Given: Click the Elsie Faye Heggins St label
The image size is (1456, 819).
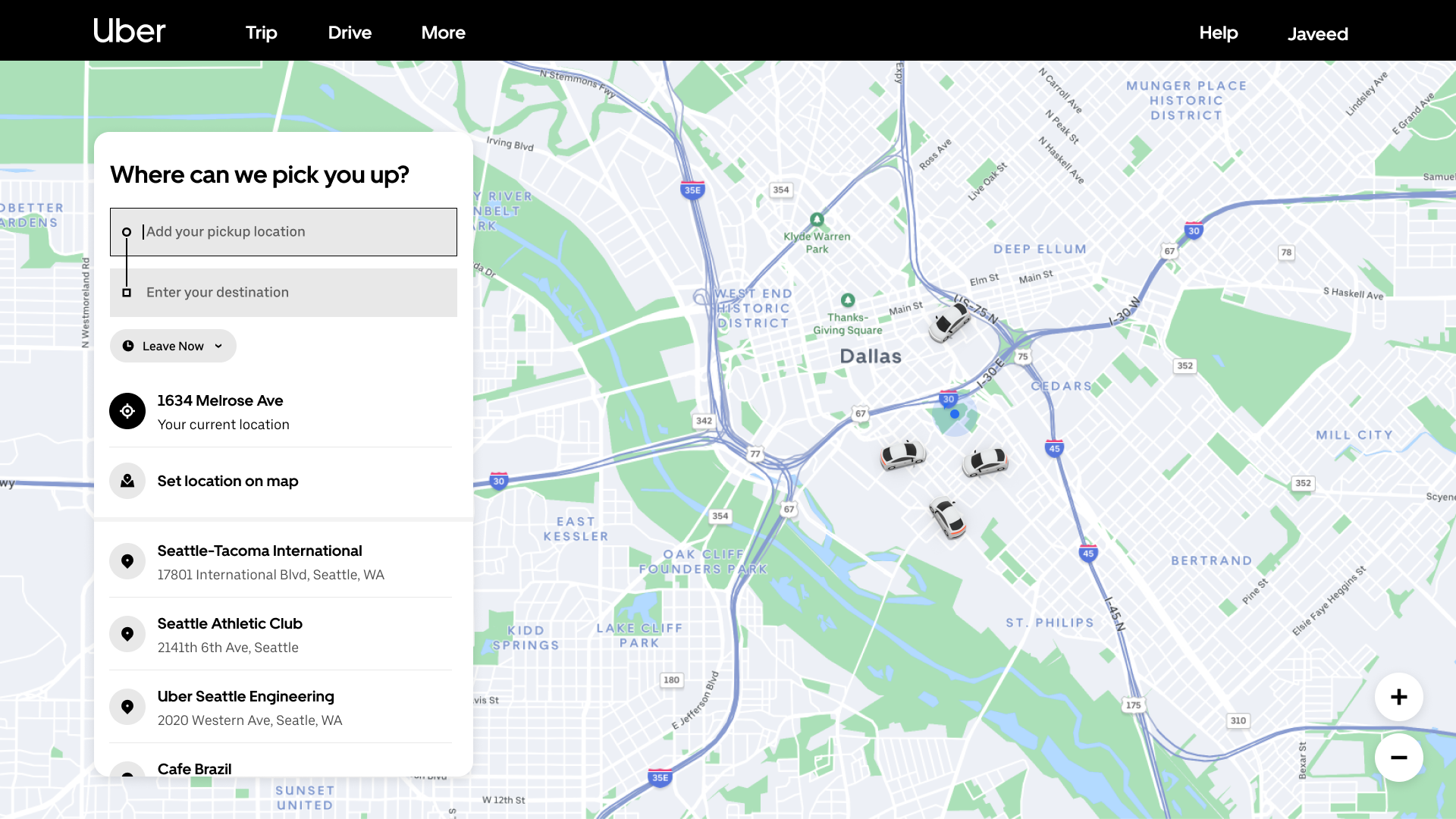Looking at the screenshot, I should [x=1329, y=601].
